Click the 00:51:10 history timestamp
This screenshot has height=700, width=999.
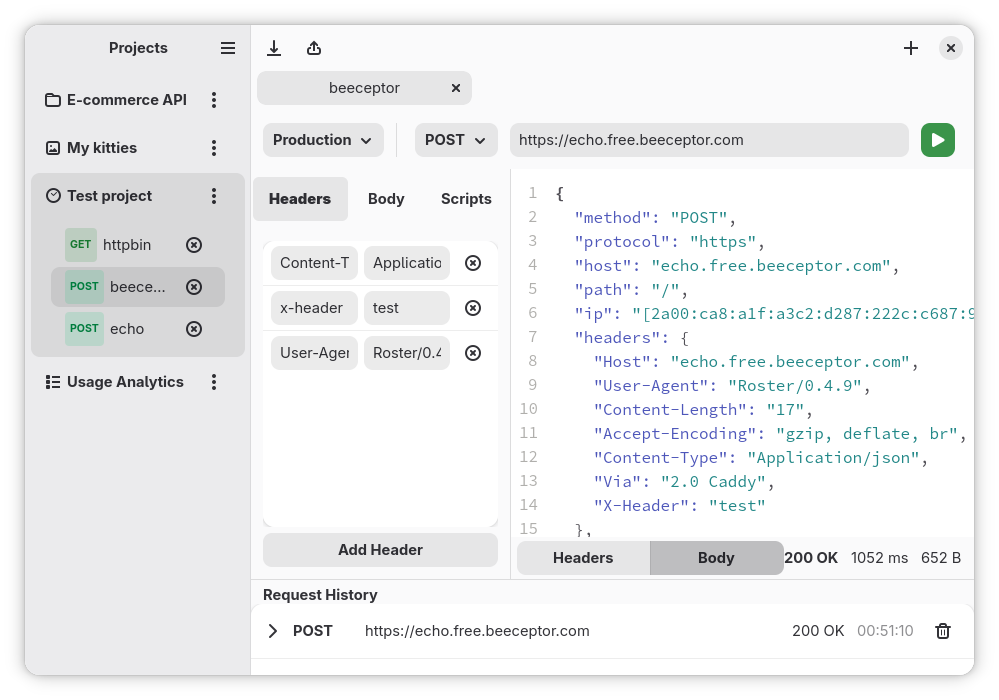pyautogui.click(x=885, y=631)
